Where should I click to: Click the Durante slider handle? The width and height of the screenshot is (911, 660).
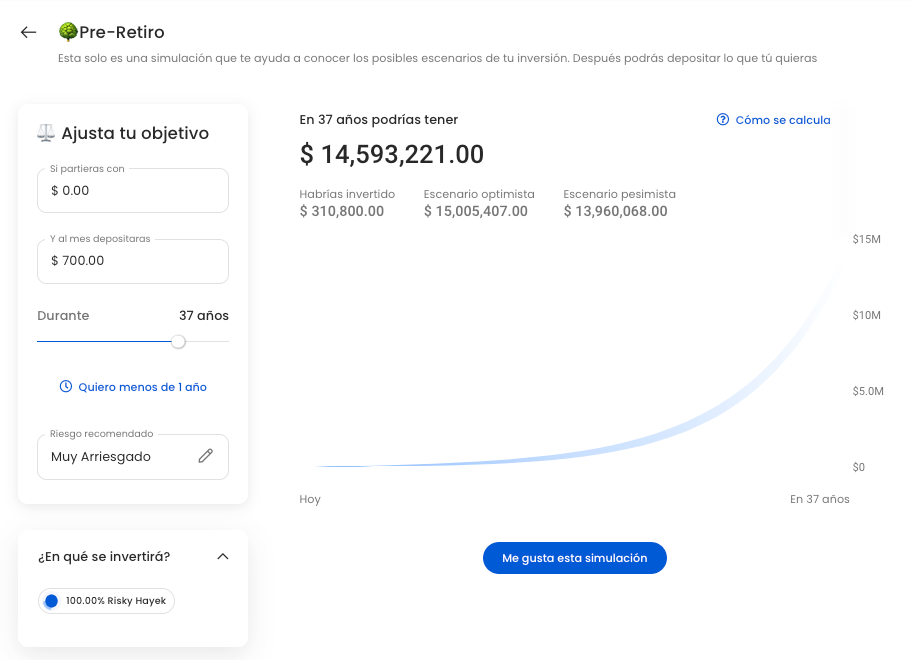click(x=178, y=342)
